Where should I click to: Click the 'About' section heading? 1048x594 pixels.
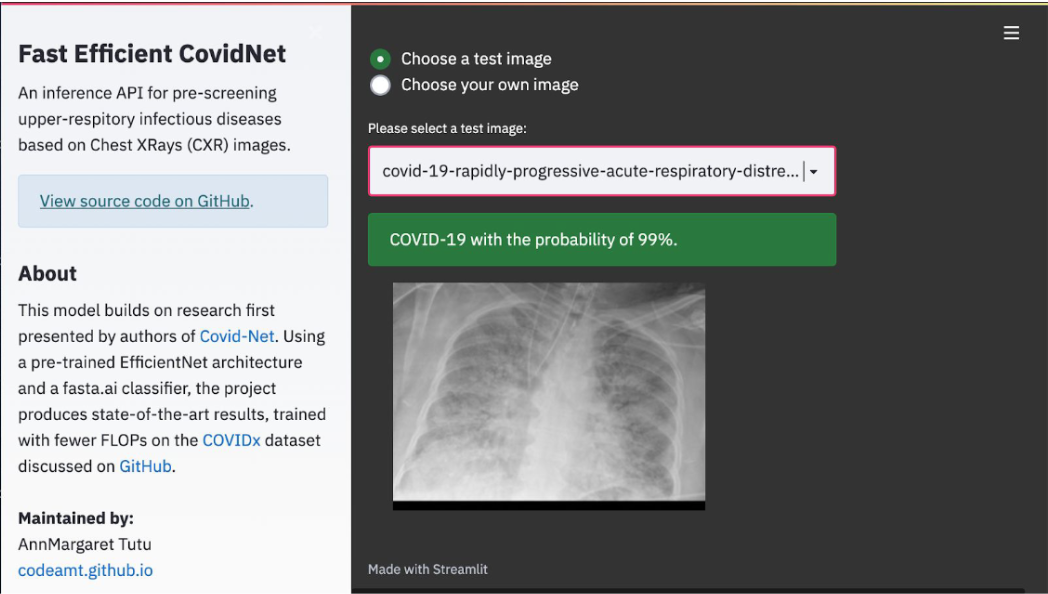[47, 273]
